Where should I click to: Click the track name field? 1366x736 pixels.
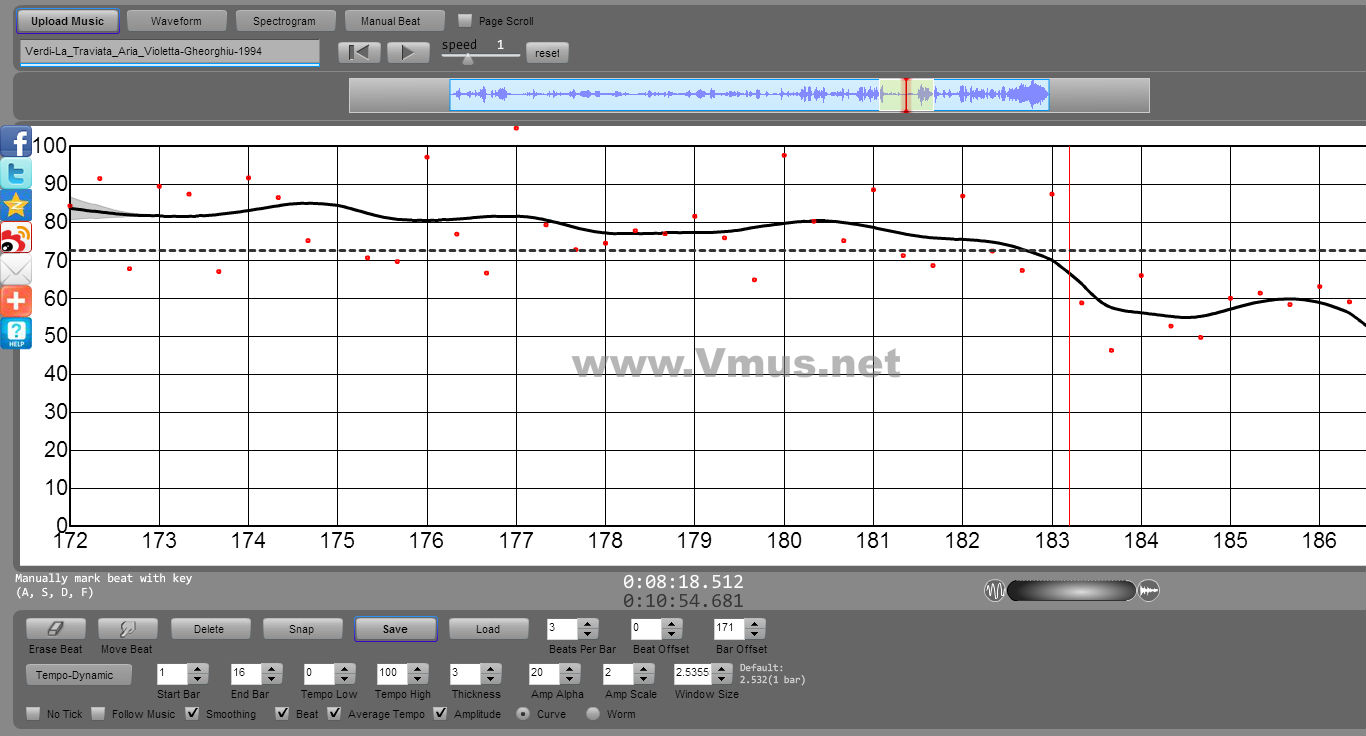click(x=169, y=51)
